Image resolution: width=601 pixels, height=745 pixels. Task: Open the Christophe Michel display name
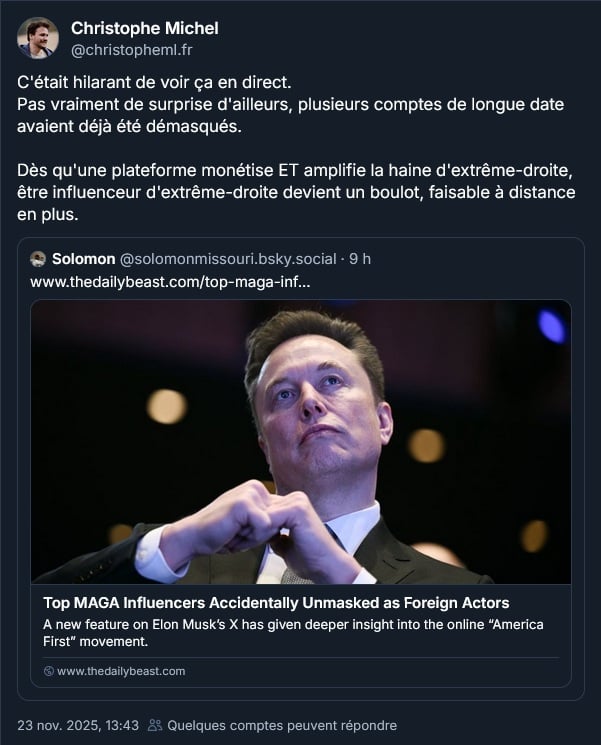coord(144,28)
